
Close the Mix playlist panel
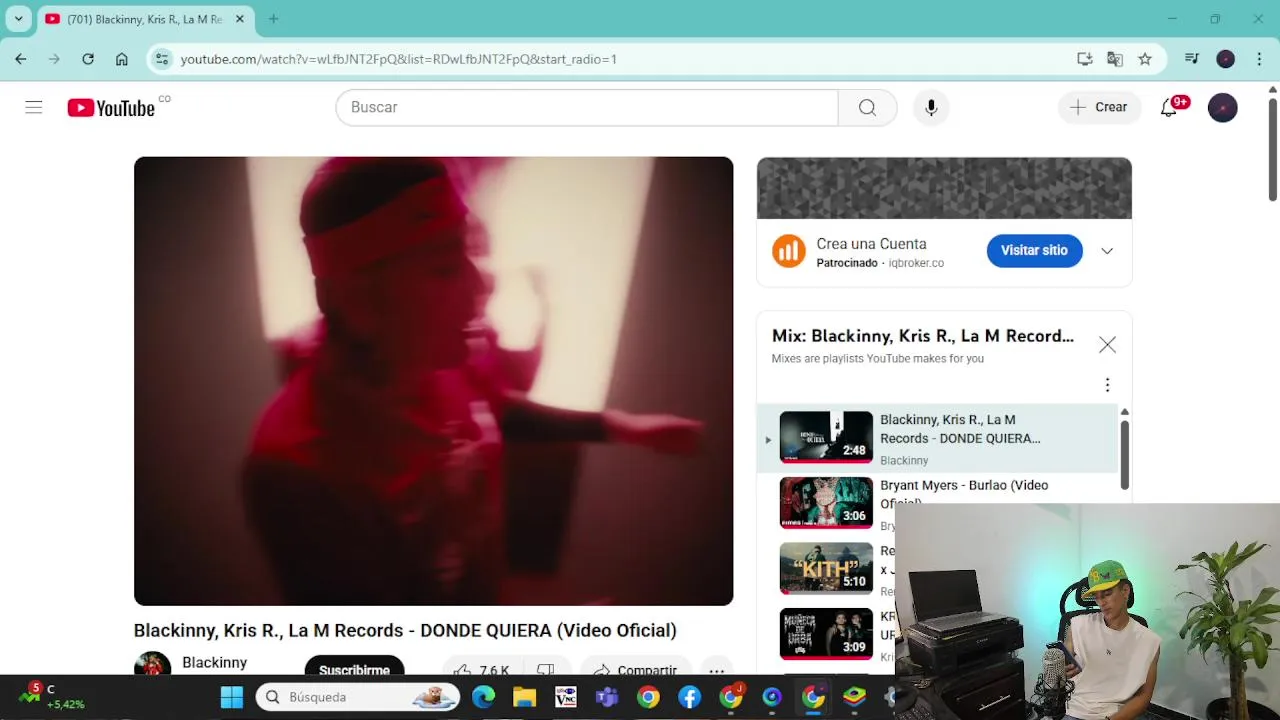tap(1107, 345)
